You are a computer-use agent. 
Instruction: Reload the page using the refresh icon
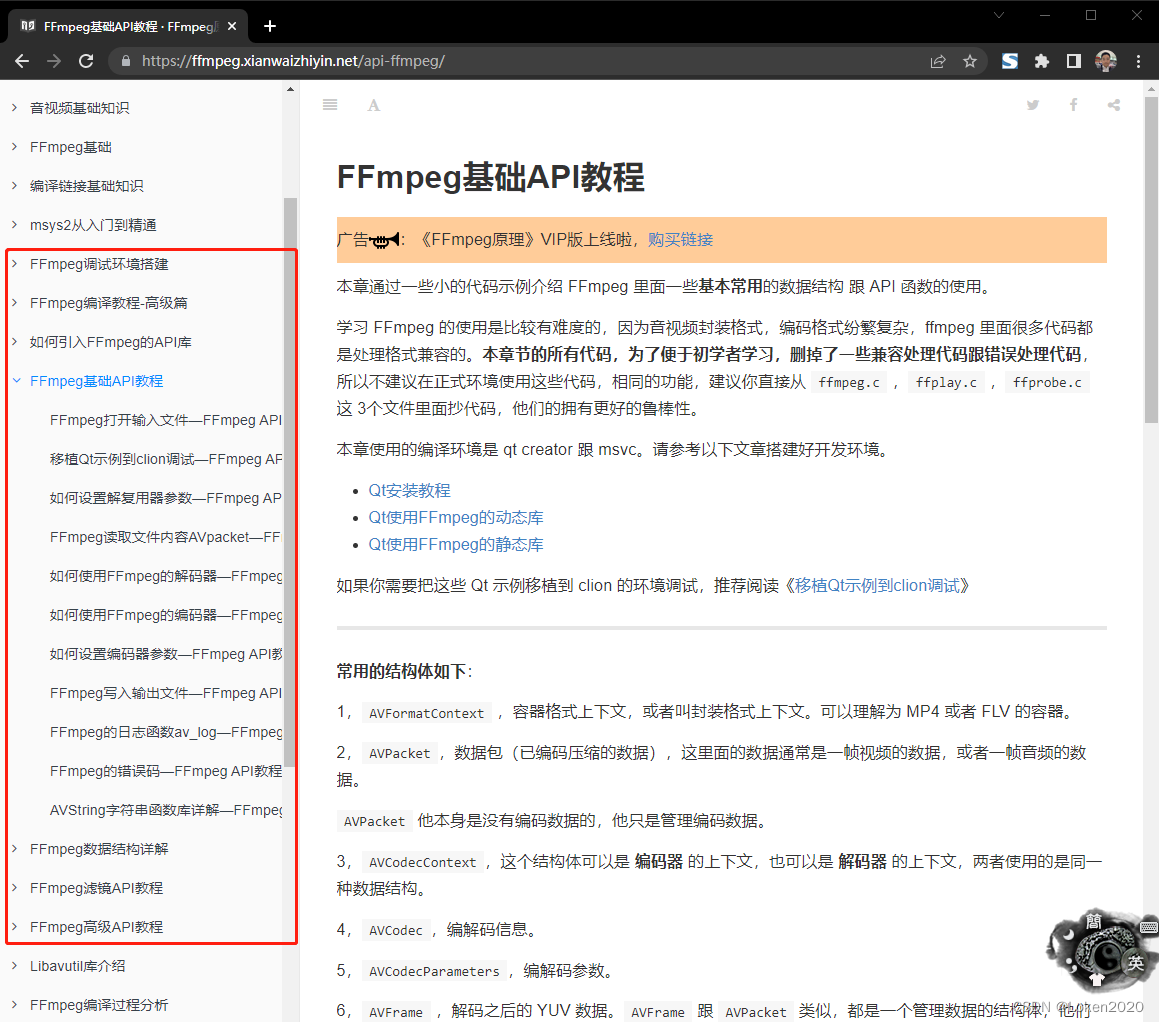[x=86, y=60]
